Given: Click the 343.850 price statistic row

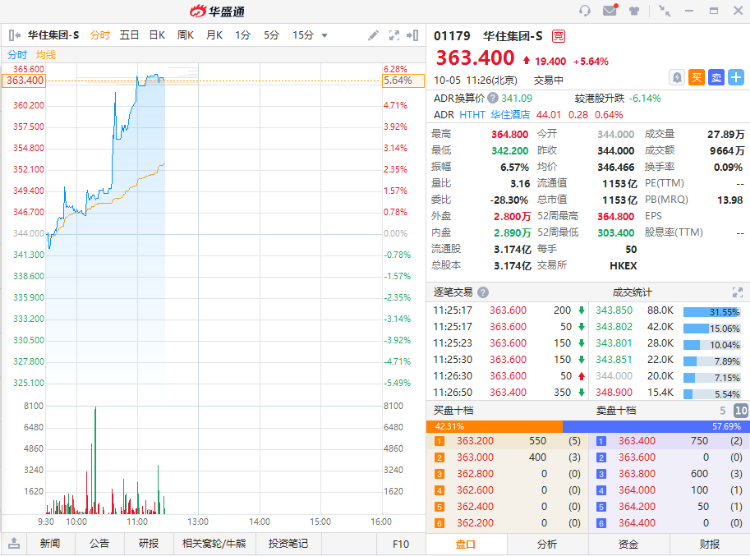Looking at the screenshot, I should [669, 311].
